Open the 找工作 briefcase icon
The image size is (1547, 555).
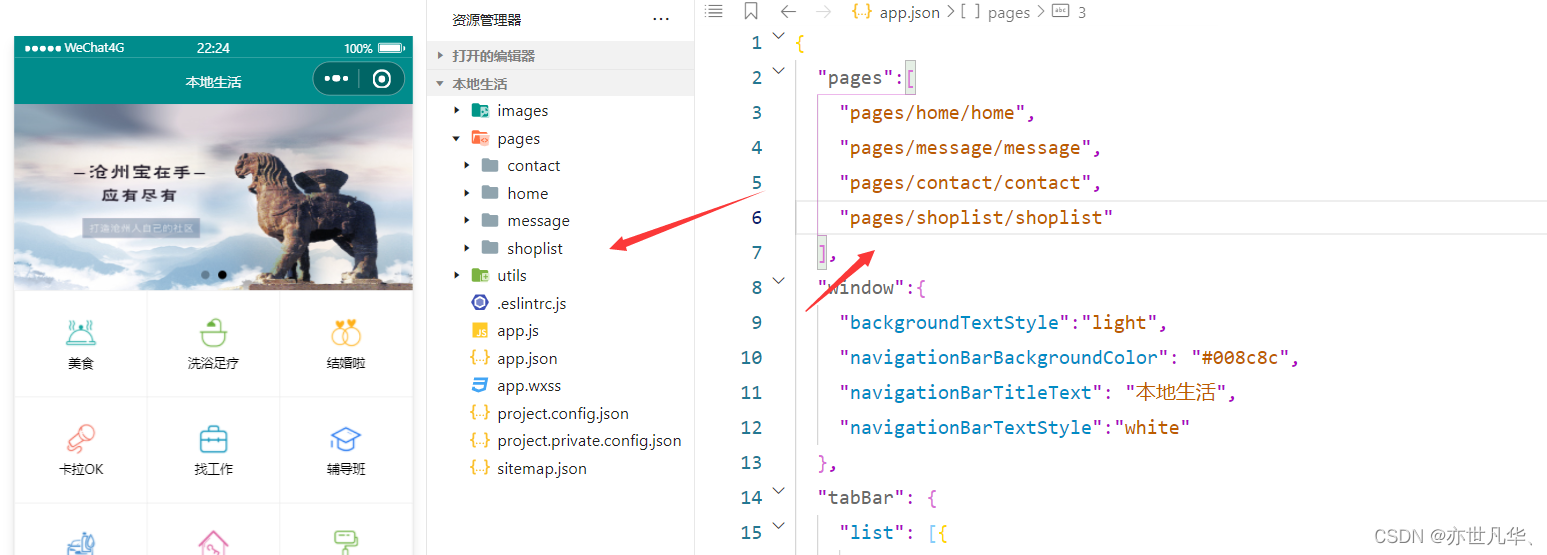213,439
